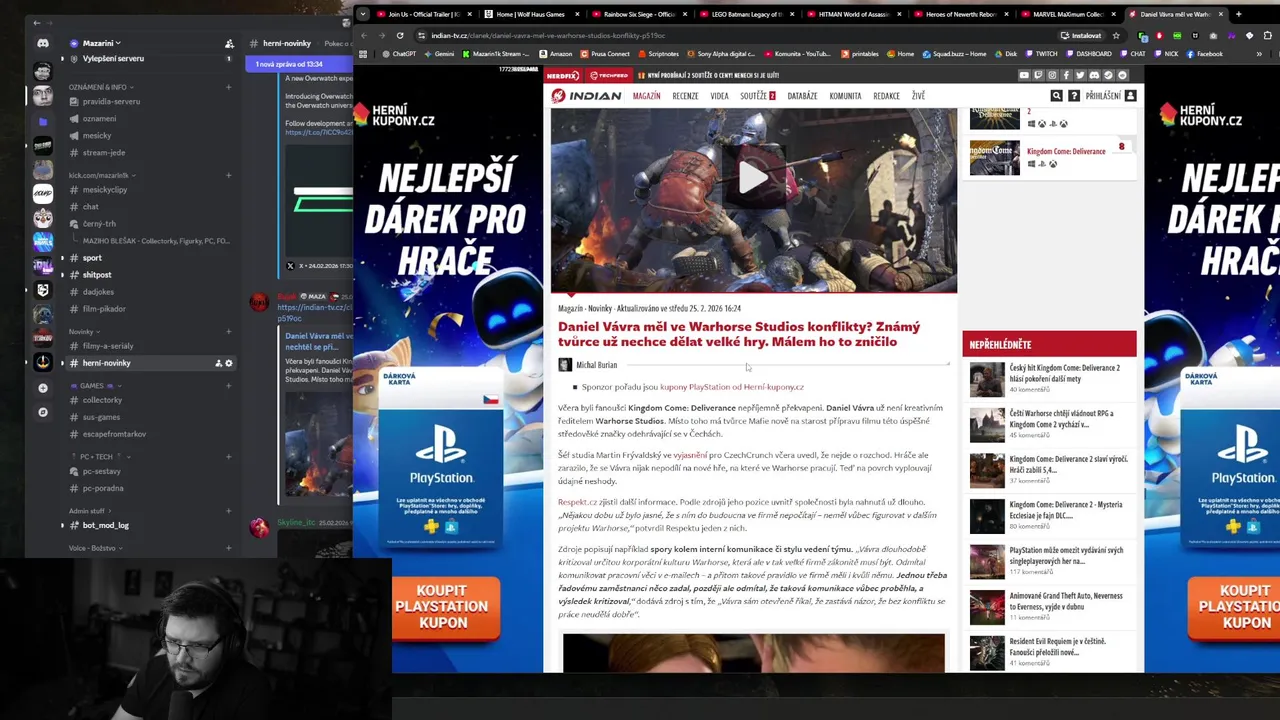Click the user profile icon beside Přihlášení
The height and width of the screenshot is (720, 1280).
point(1131,96)
